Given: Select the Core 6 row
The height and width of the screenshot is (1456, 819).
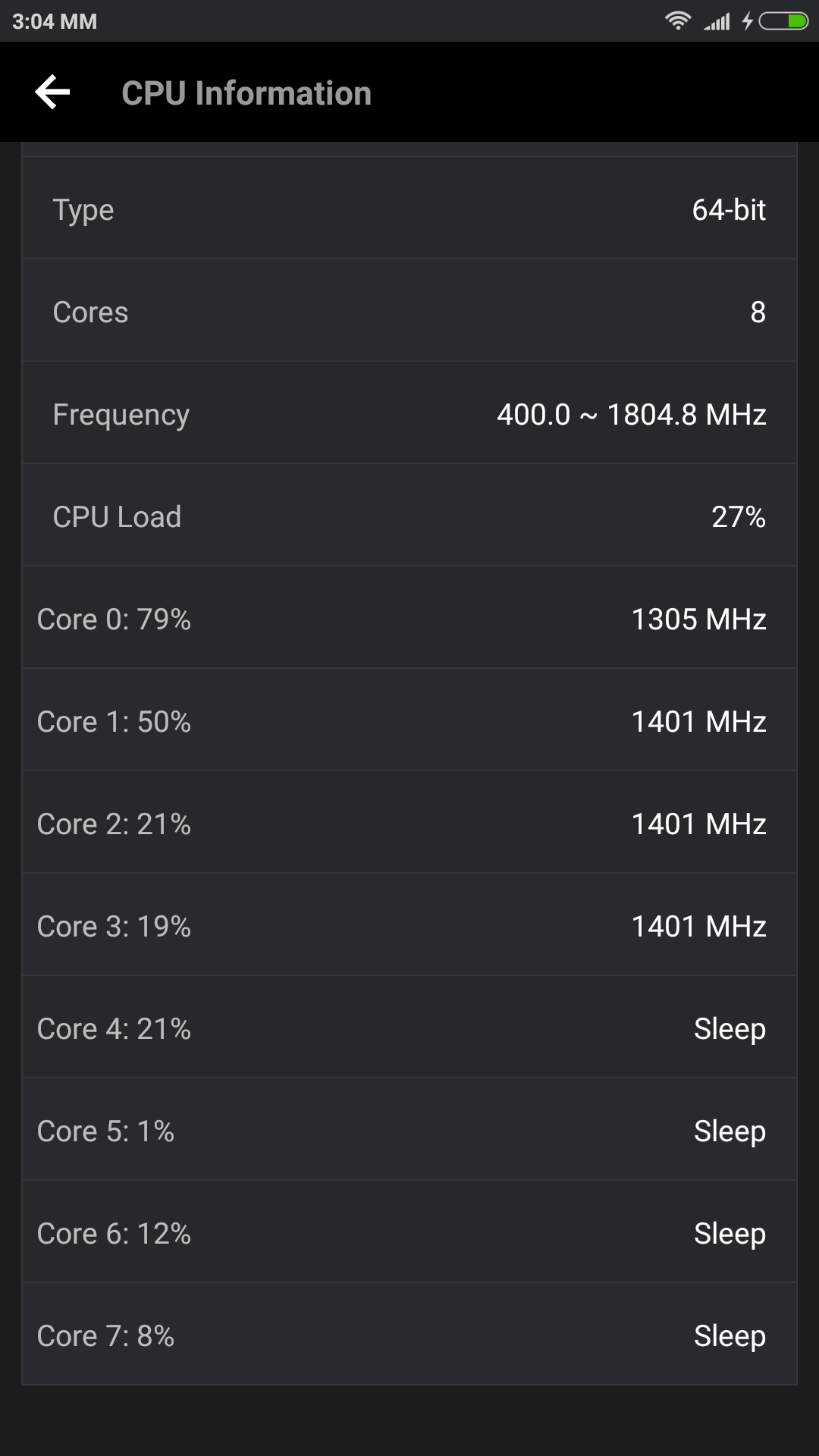Looking at the screenshot, I should (x=409, y=1233).
